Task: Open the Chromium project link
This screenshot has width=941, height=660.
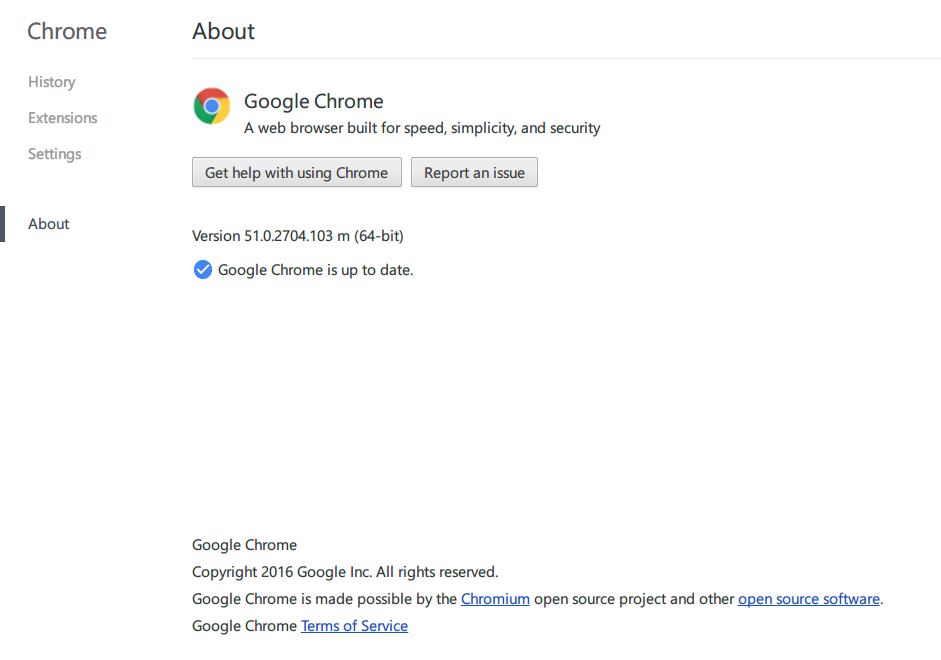Action: point(495,599)
